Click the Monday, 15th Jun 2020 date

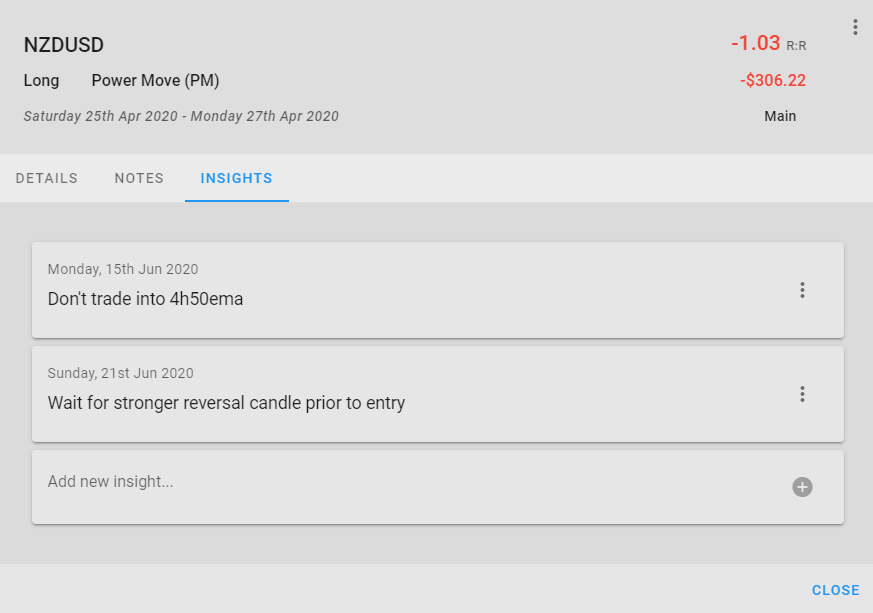(123, 269)
